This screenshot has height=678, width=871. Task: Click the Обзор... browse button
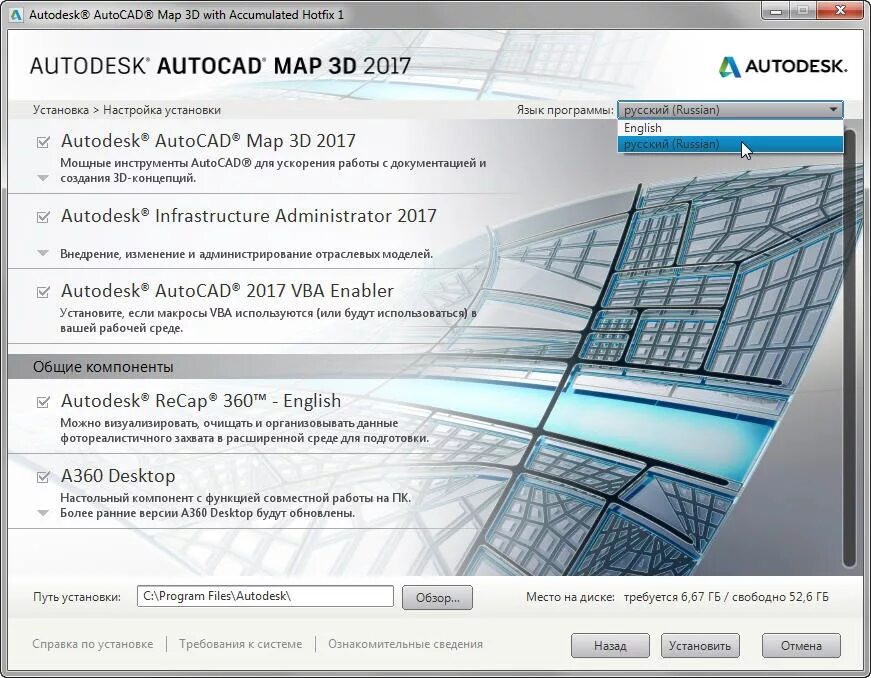(437, 597)
